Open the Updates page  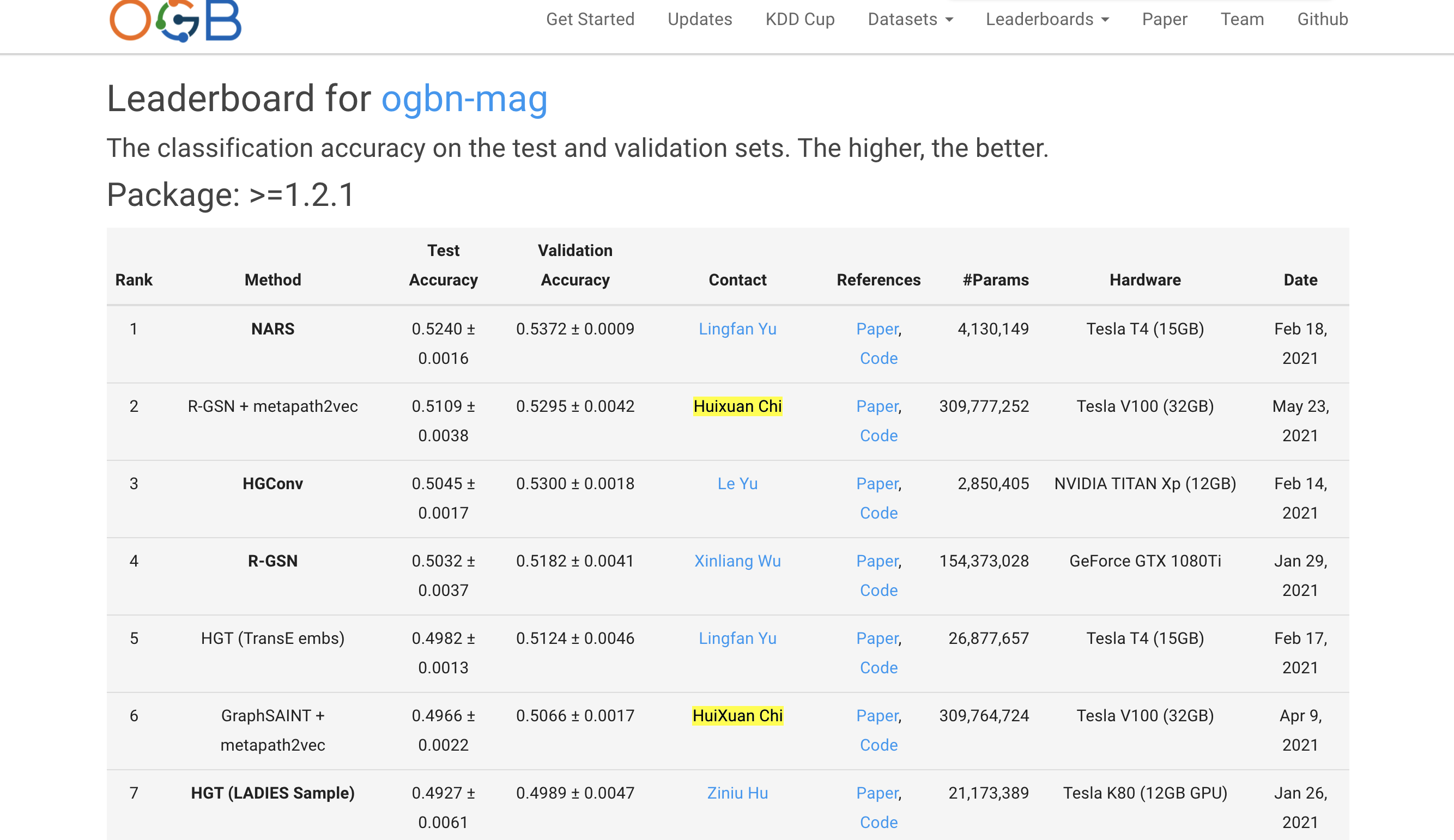tap(699, 20)
